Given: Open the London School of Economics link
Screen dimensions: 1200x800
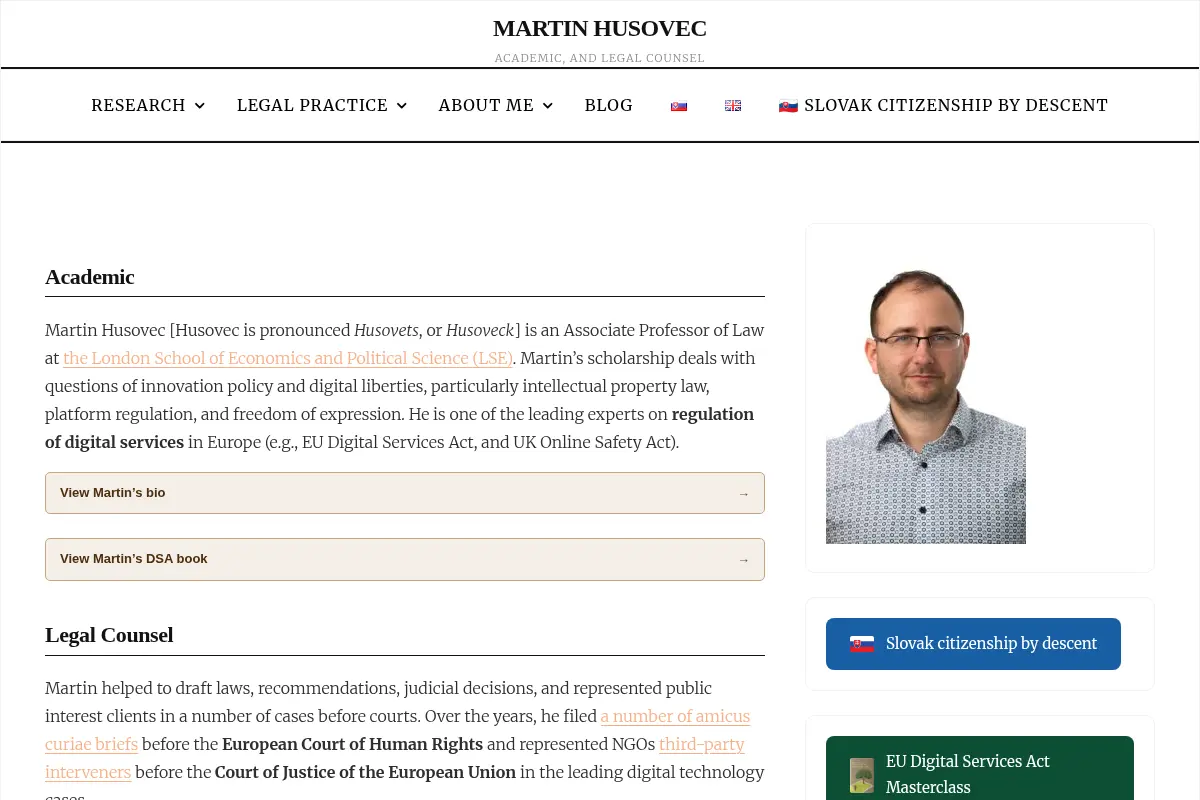Looking at the screenshot, I should tap(288, 358).
